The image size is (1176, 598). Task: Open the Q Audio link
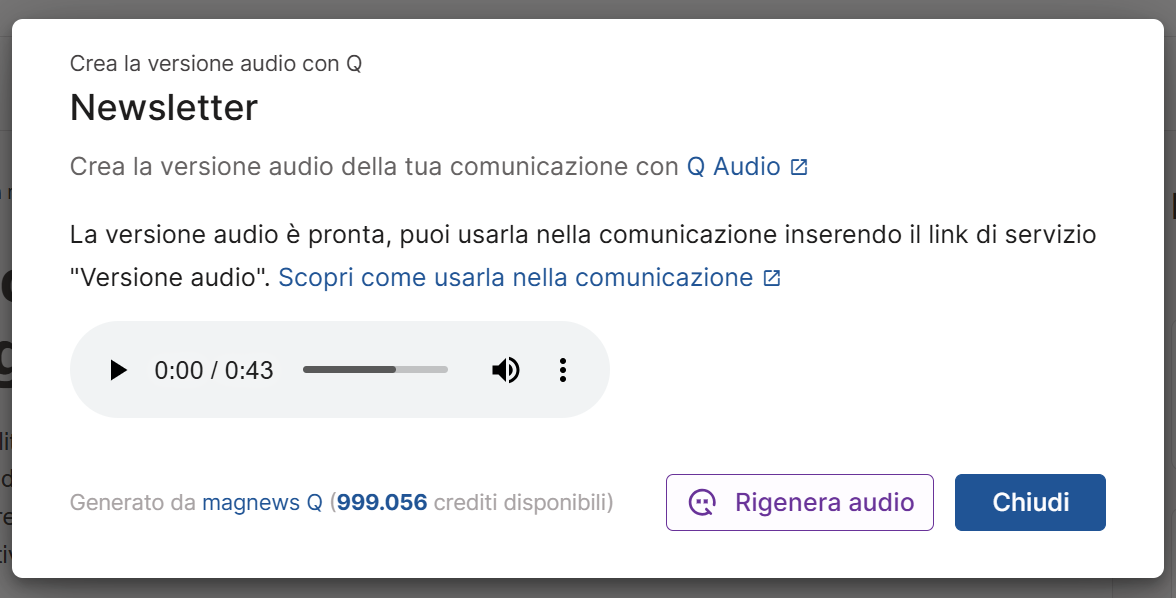pos(733,166)
